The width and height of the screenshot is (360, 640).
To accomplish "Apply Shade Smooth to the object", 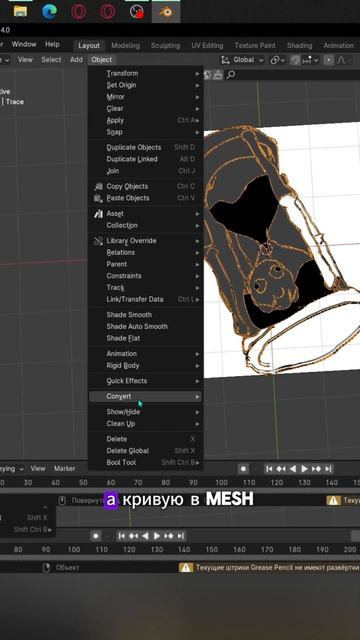I will [145, 315].
